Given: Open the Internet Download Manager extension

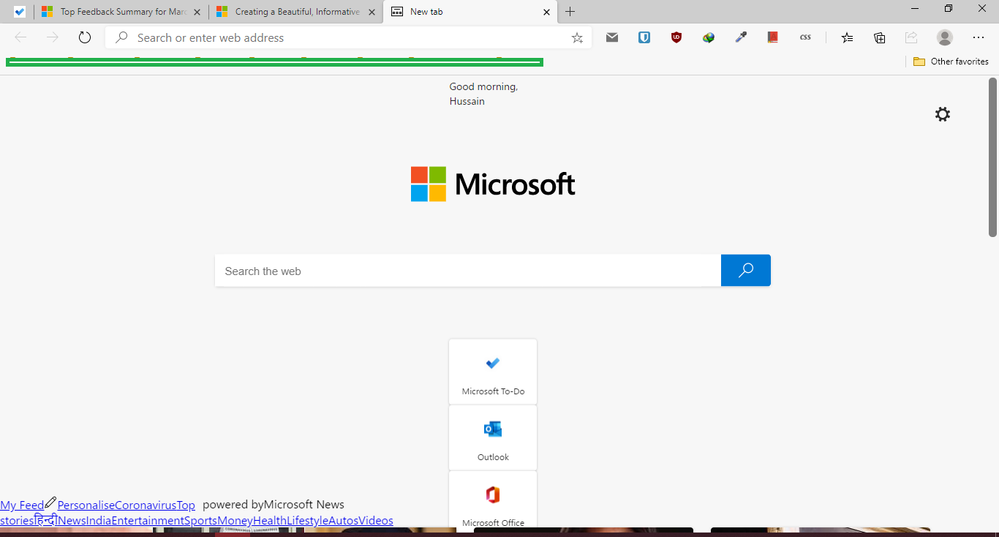Looking at the screenshot, I should coord(708,38).
